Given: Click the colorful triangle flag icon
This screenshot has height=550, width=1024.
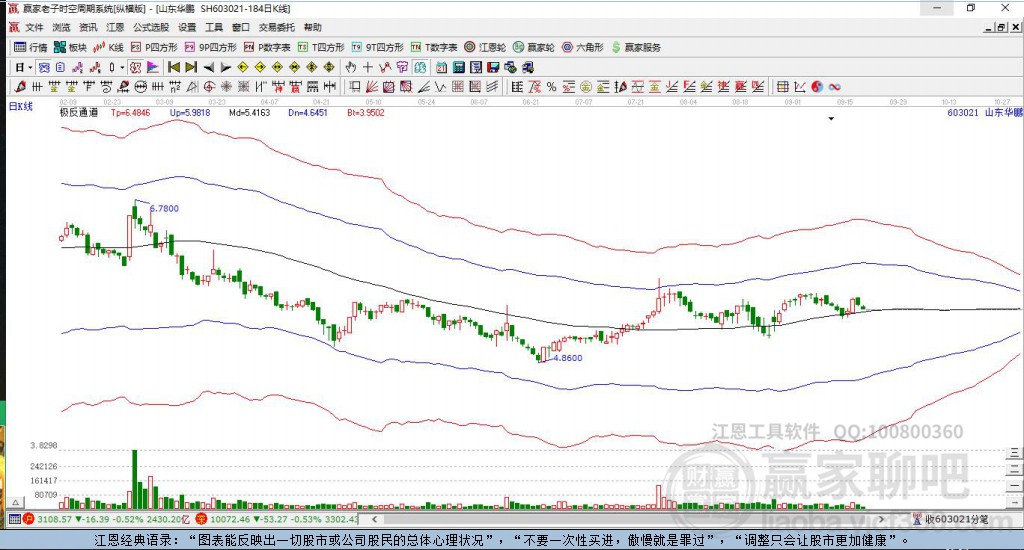Looking at the screenshot, I should (152, 67).
